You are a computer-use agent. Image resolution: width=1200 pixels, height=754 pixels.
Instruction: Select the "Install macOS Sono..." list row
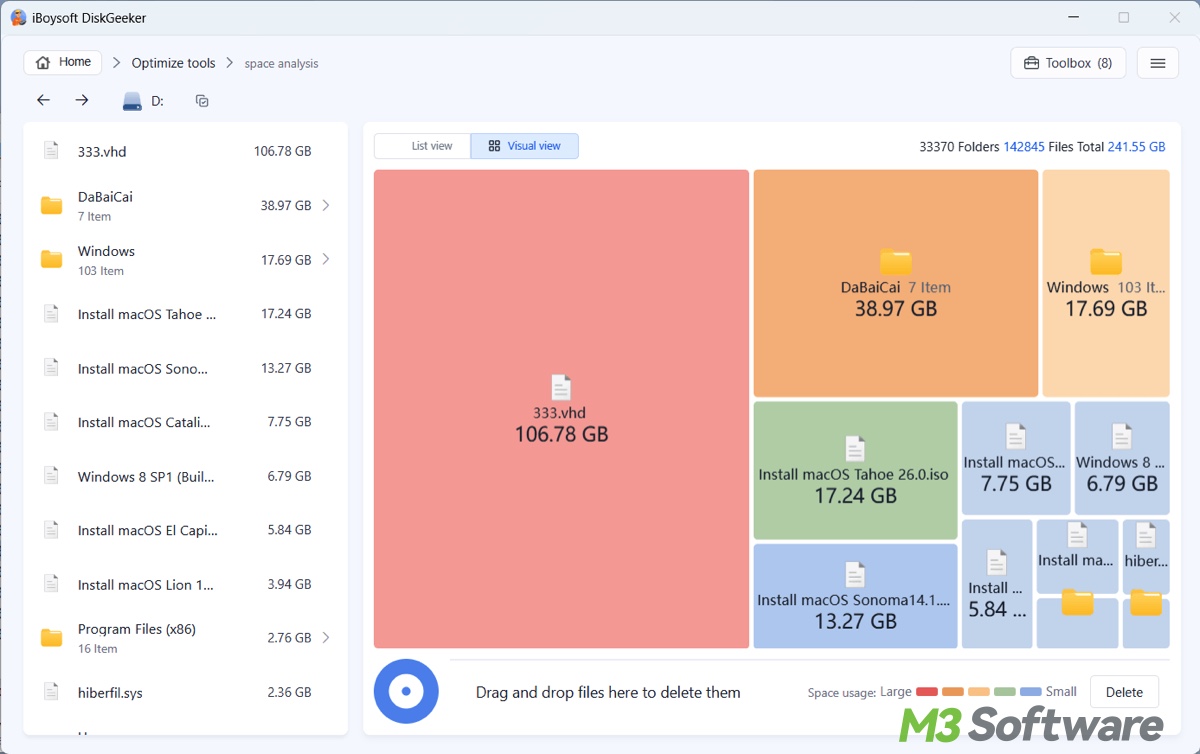point(186,368)
